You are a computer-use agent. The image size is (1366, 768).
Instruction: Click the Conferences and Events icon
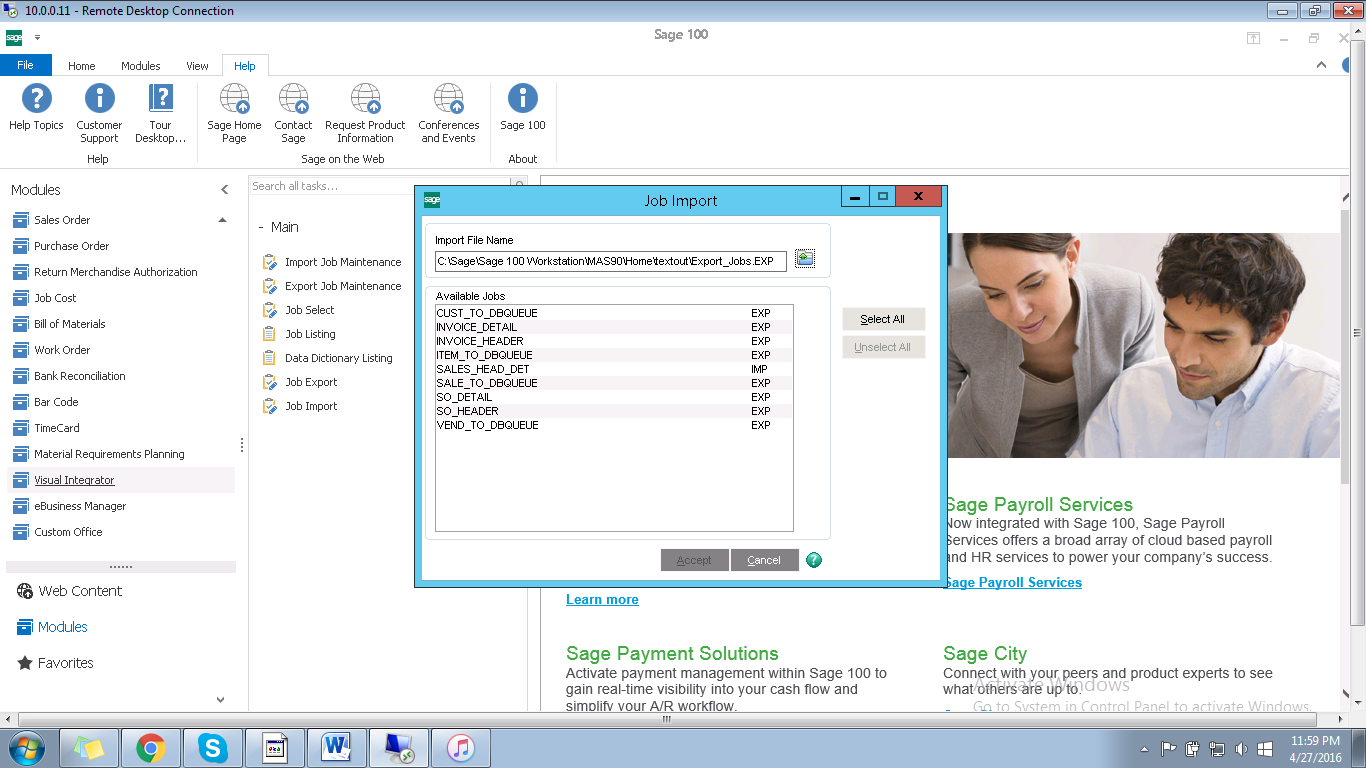tap(448, 99)
